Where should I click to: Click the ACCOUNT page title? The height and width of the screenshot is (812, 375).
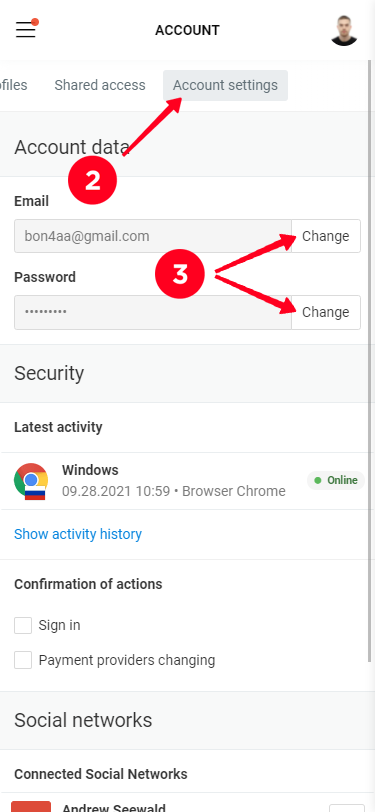pos(188,31)
